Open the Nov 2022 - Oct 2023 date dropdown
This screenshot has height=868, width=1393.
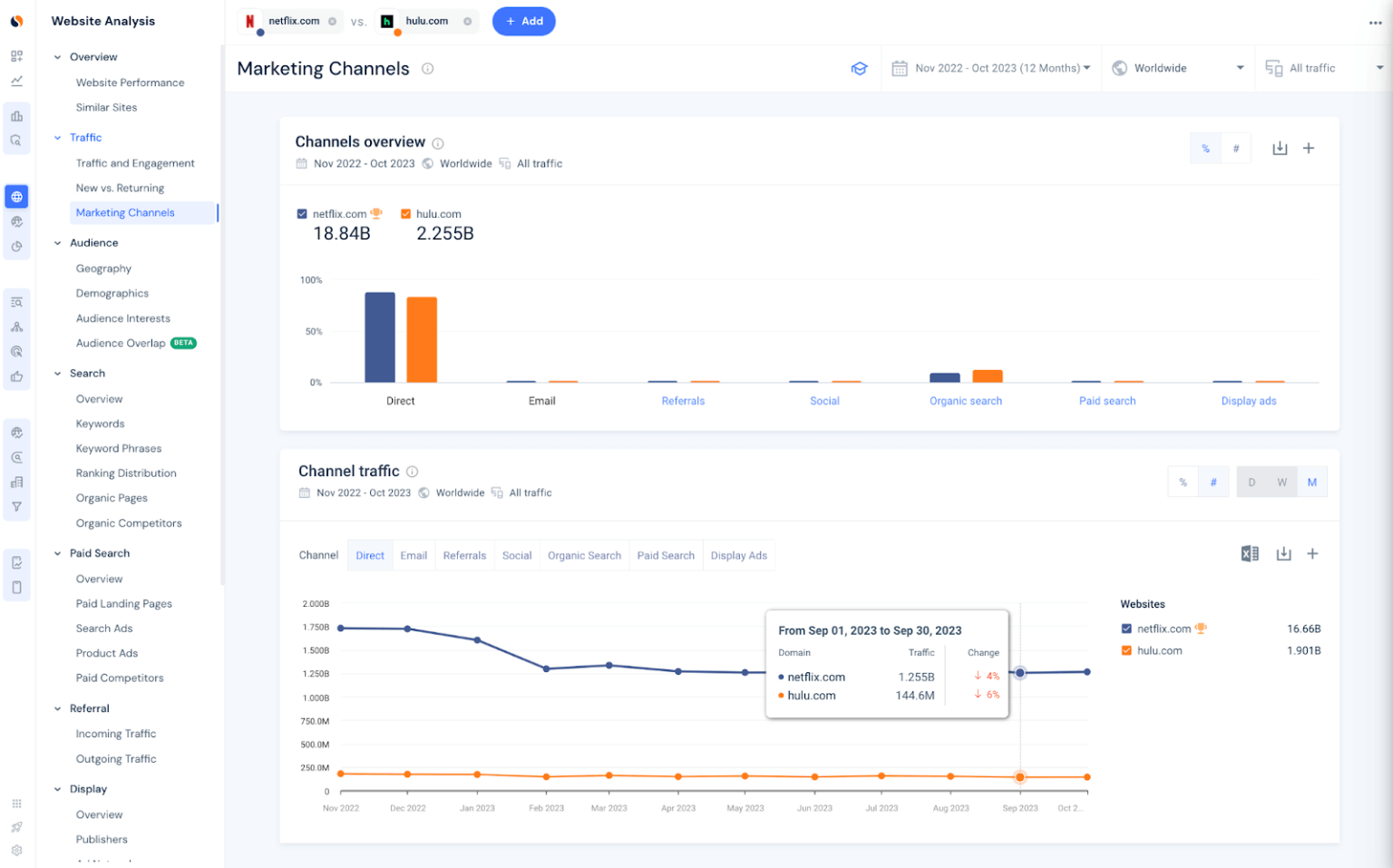pyautogui.click(x=991, y=67)
